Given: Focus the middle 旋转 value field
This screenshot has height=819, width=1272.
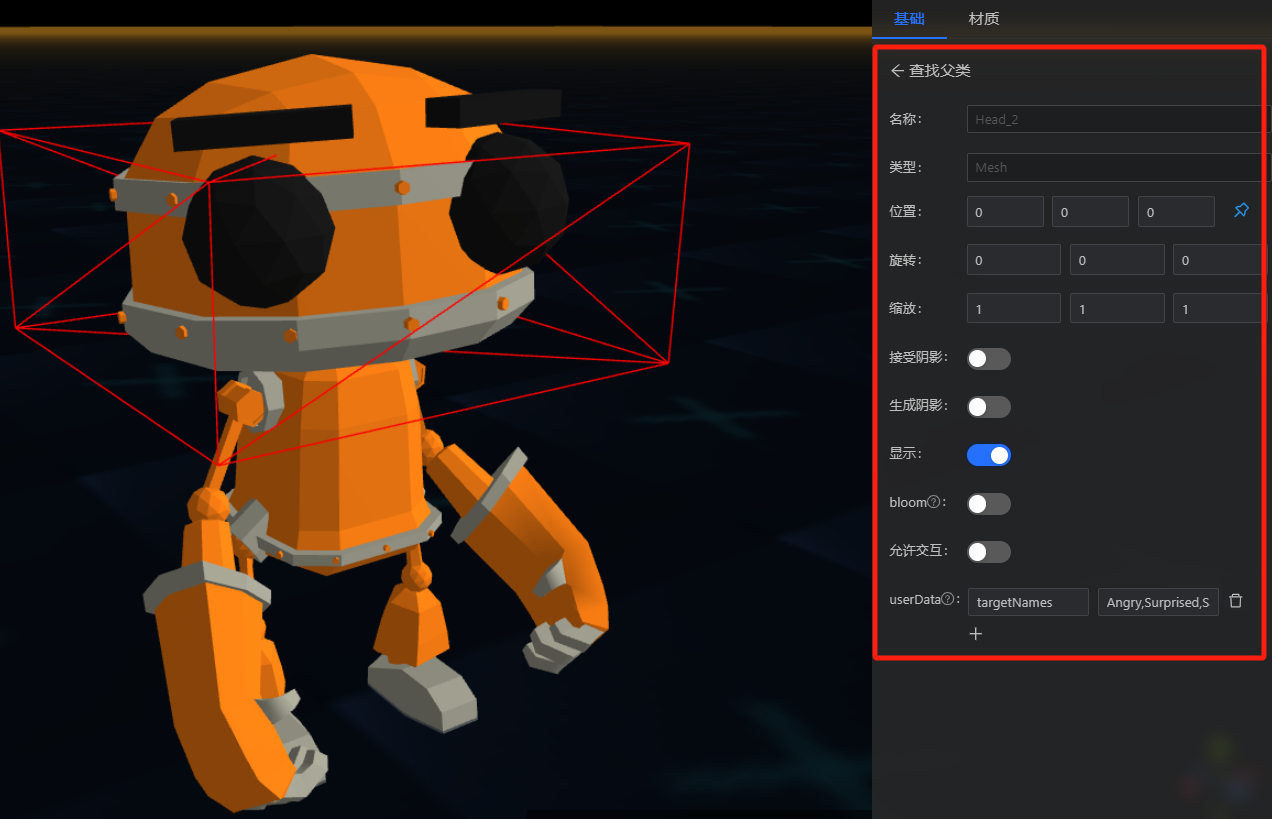Looking at the screenshot, I should [1116, 260].
